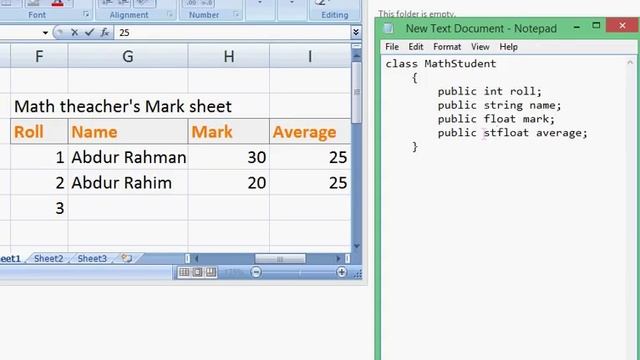Expand the formula bar with double chevron
Image resolution: width=640 pixels, height=360 pixels.
[356, 32]
